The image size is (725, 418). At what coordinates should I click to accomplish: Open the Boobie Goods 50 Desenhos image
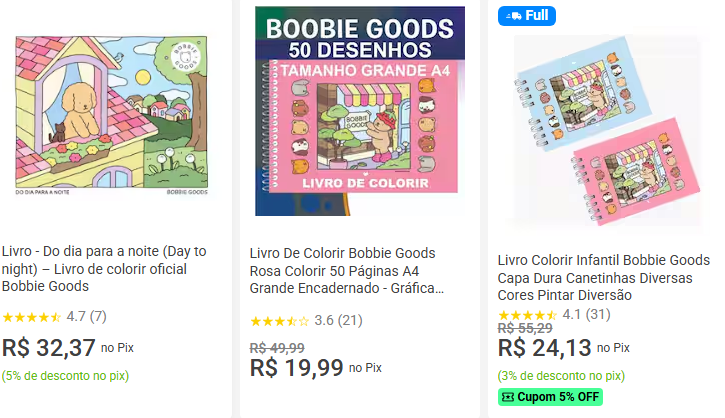click(x=360, y=111)
